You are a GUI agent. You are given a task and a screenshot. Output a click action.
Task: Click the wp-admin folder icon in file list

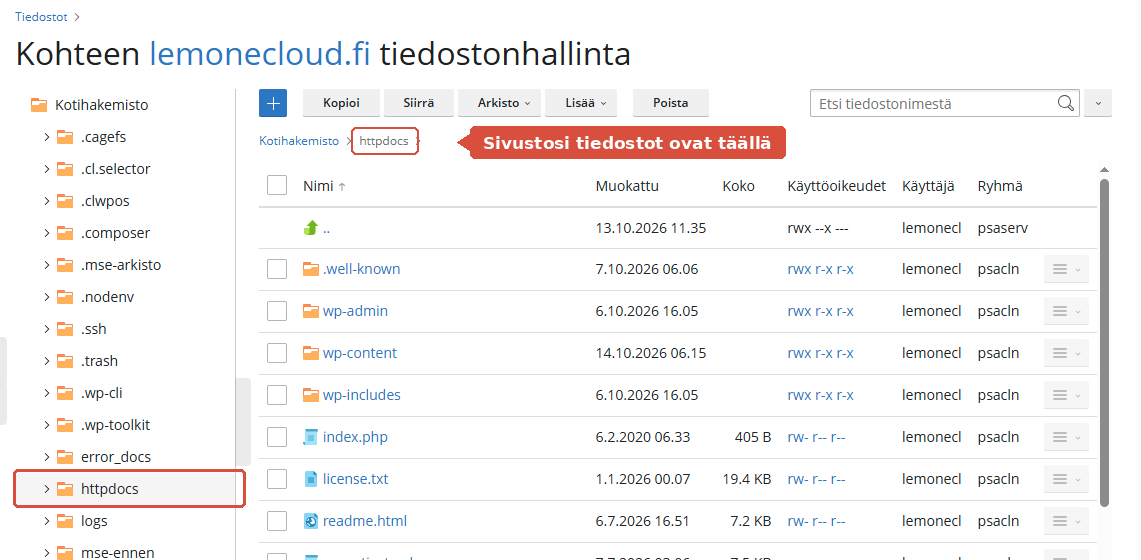311,311
